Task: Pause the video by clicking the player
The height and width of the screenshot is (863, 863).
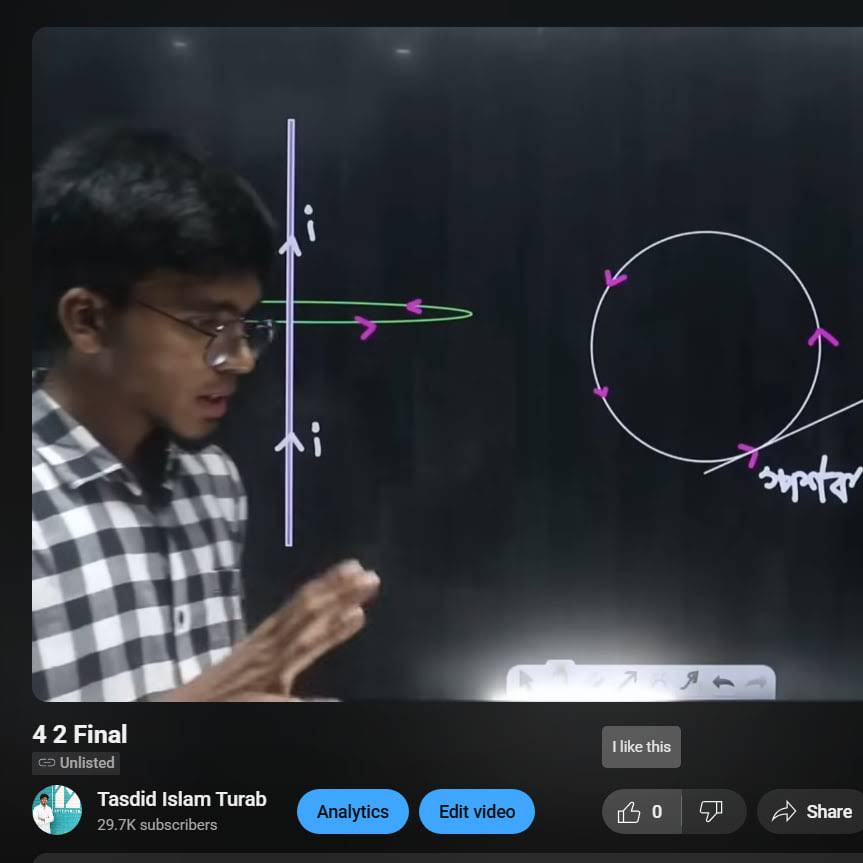Action: (447, 364)
